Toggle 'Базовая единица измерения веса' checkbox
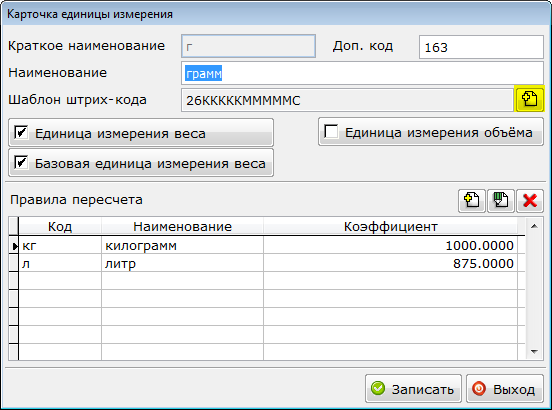This screenshot has width=552, height=410. tap(21, 163)
